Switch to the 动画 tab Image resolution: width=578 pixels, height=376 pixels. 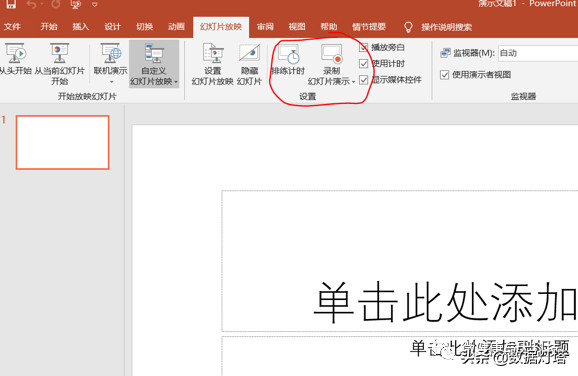176,27
